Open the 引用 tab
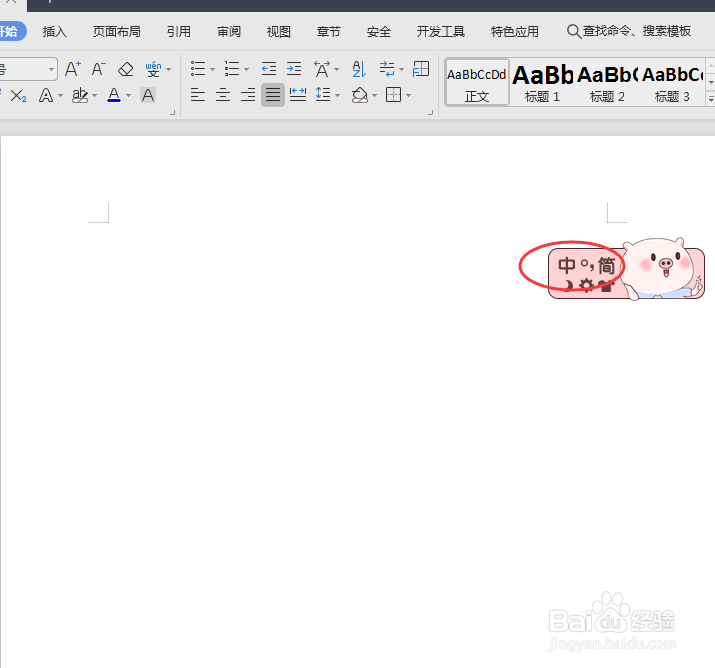Screen dimensions: 715x668 (178, 31)
